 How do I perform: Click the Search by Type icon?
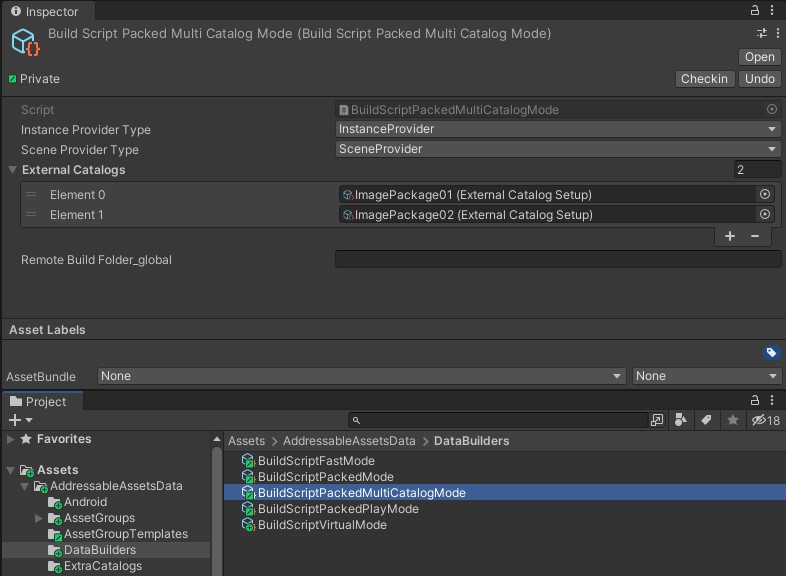[x=681, y=420]
